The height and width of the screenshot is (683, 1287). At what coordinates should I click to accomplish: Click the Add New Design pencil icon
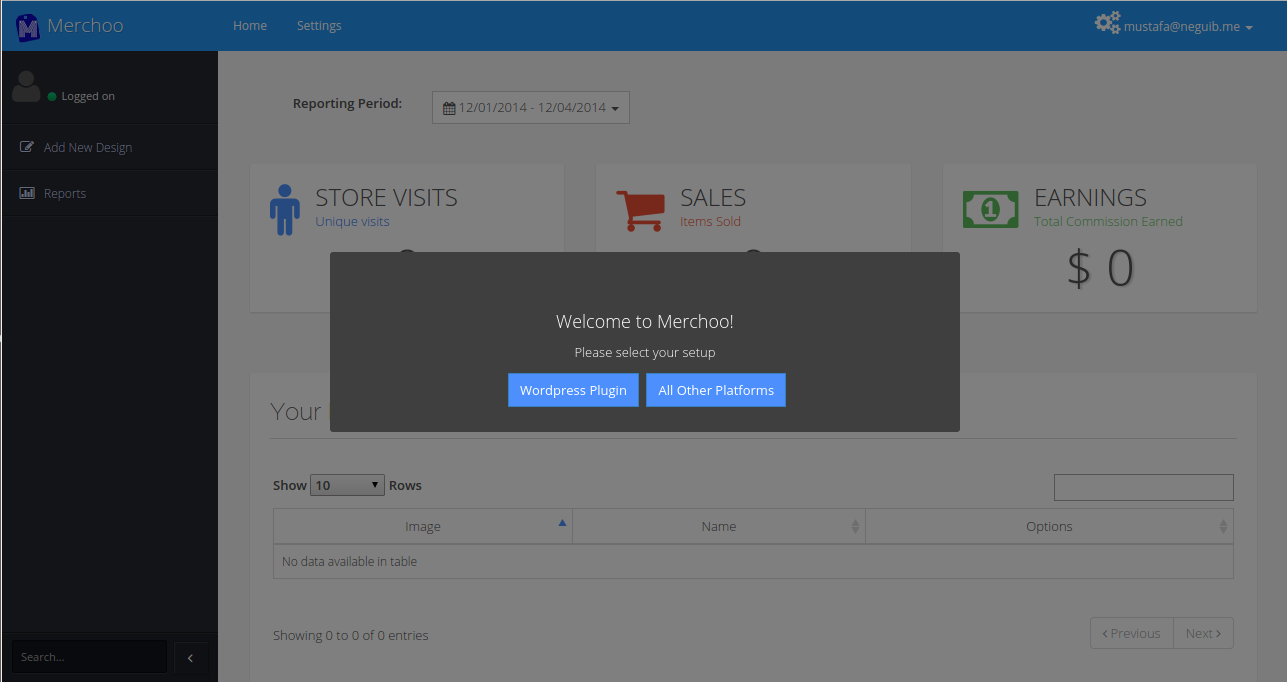[27, 147]
